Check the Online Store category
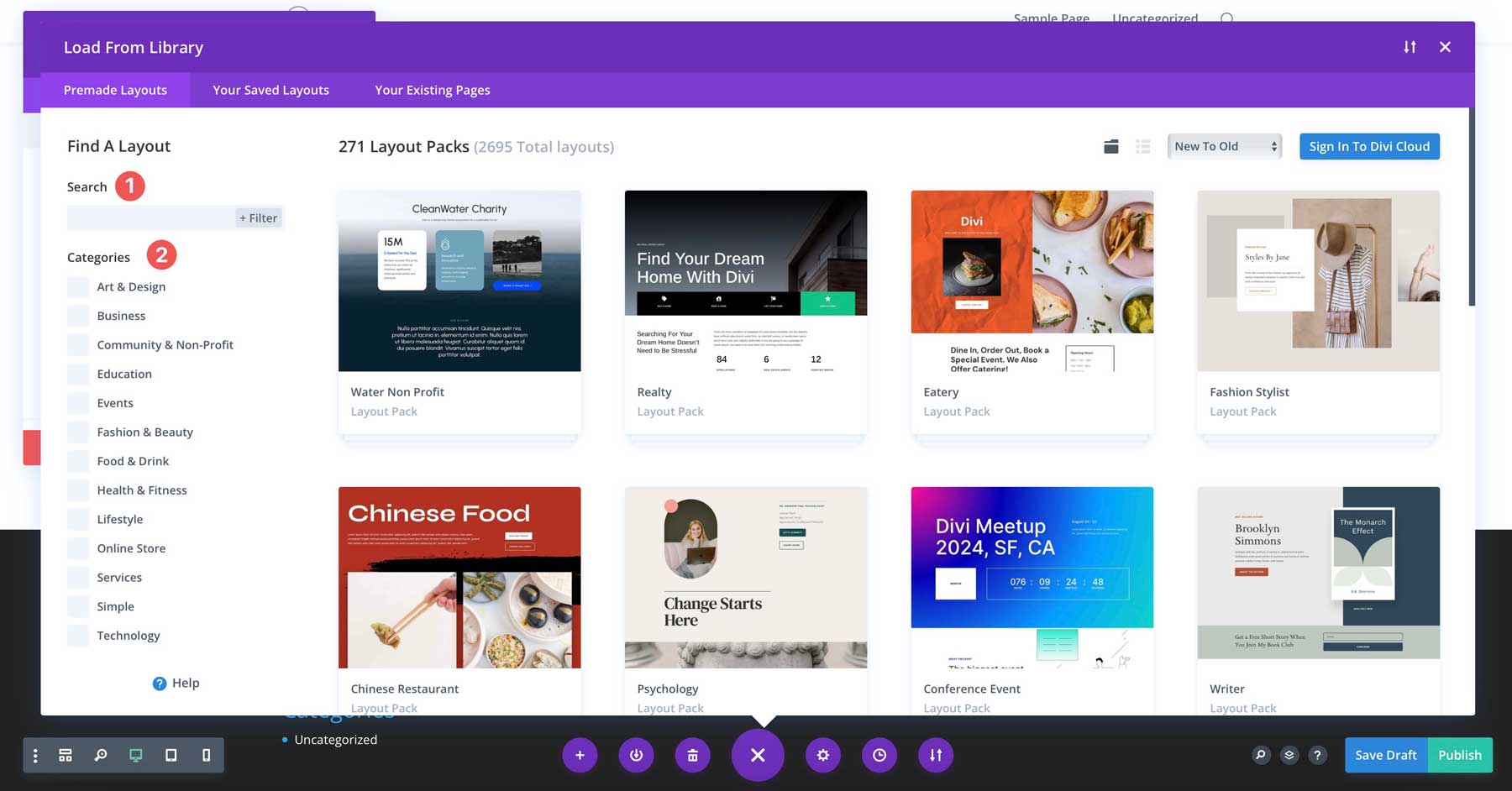Viewport: 1512px width, 791px height. coord(78,548)
